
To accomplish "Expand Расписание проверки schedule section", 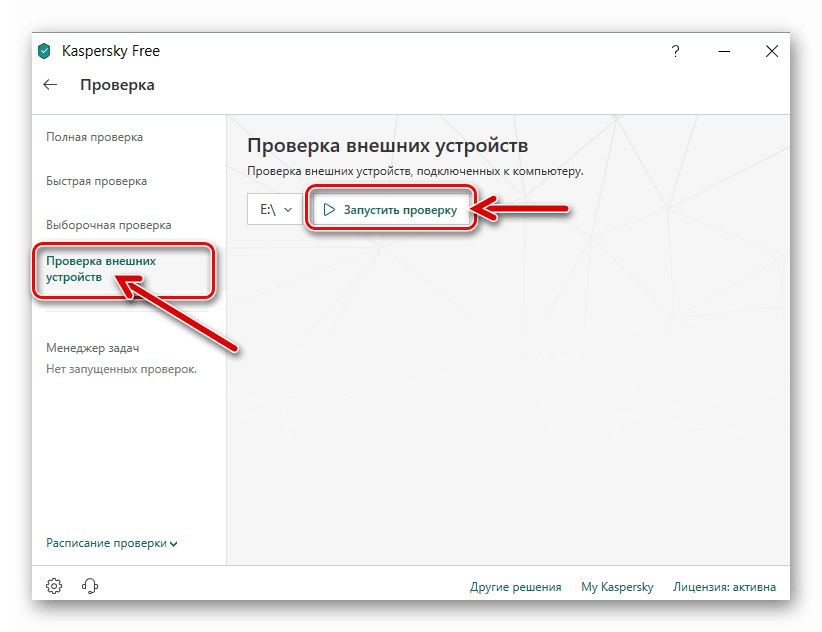I will coord(110,542).
